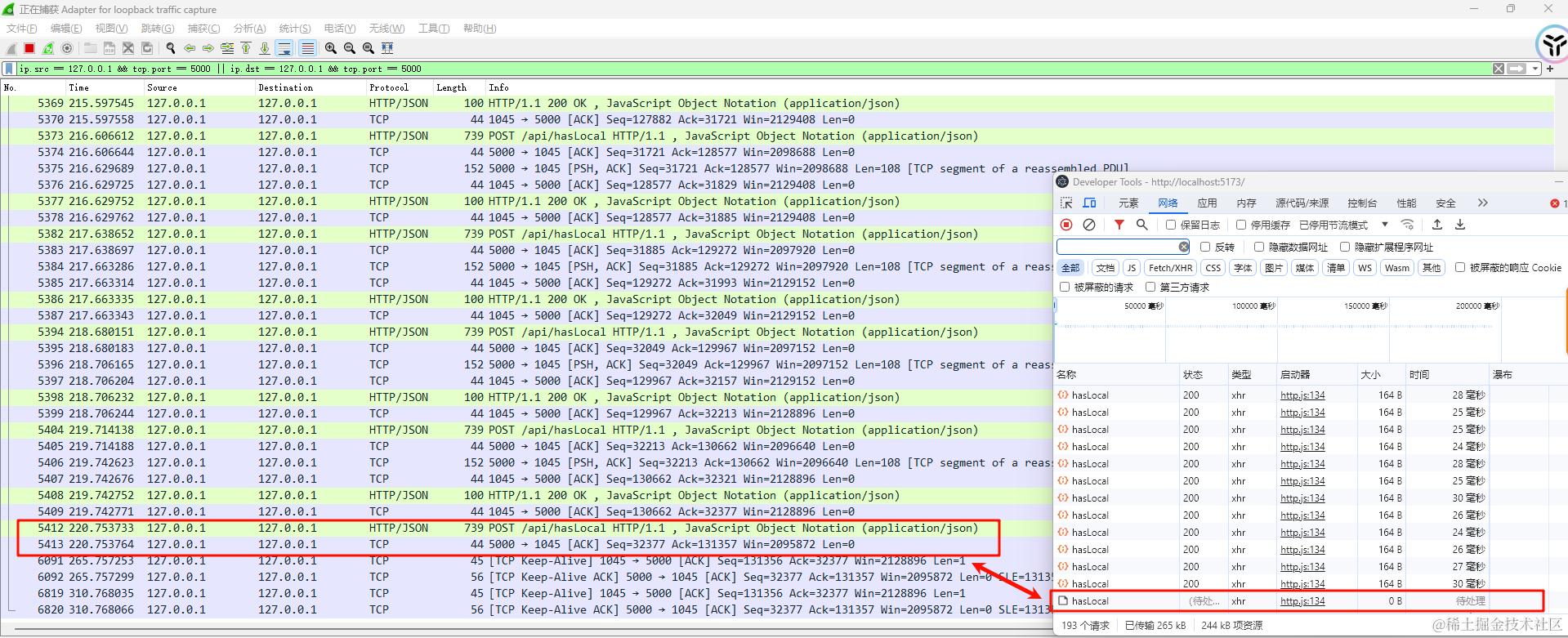
Task: Open the DevTools network search
Action: click(x=1142, y=225)
